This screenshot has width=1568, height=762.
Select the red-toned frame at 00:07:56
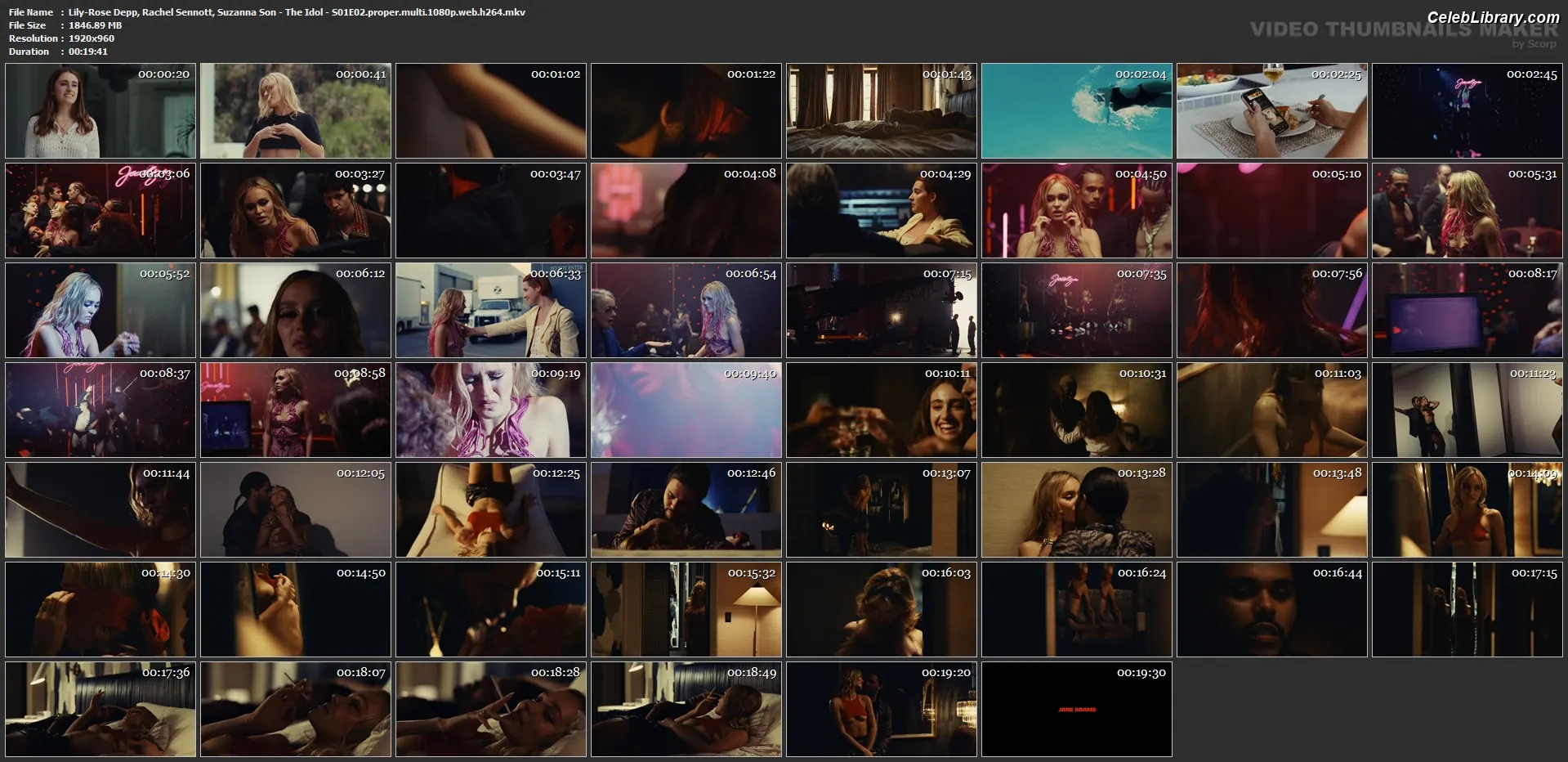[x=1272, y=310]
